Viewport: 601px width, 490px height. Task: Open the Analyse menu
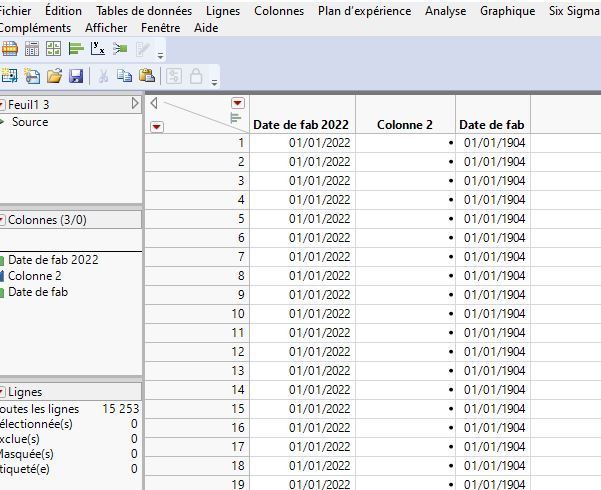[445, 11]
